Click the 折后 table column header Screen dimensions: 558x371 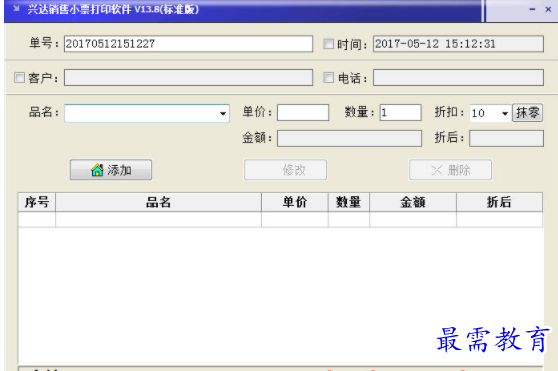pyautogui.click(x=499, y=202)
